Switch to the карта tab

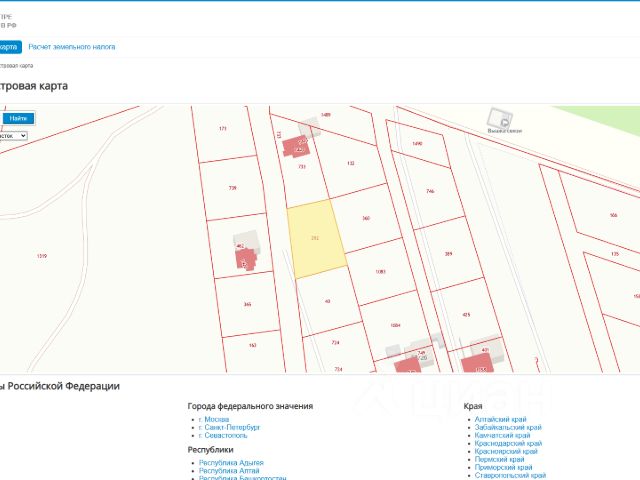coord(9,47)
